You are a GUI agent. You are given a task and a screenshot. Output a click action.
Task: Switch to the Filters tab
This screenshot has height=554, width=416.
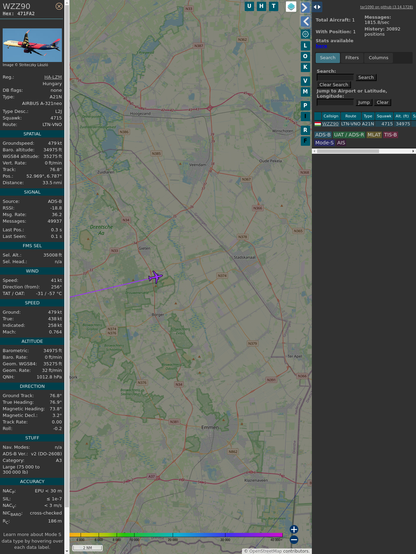[x=352, y=58]
